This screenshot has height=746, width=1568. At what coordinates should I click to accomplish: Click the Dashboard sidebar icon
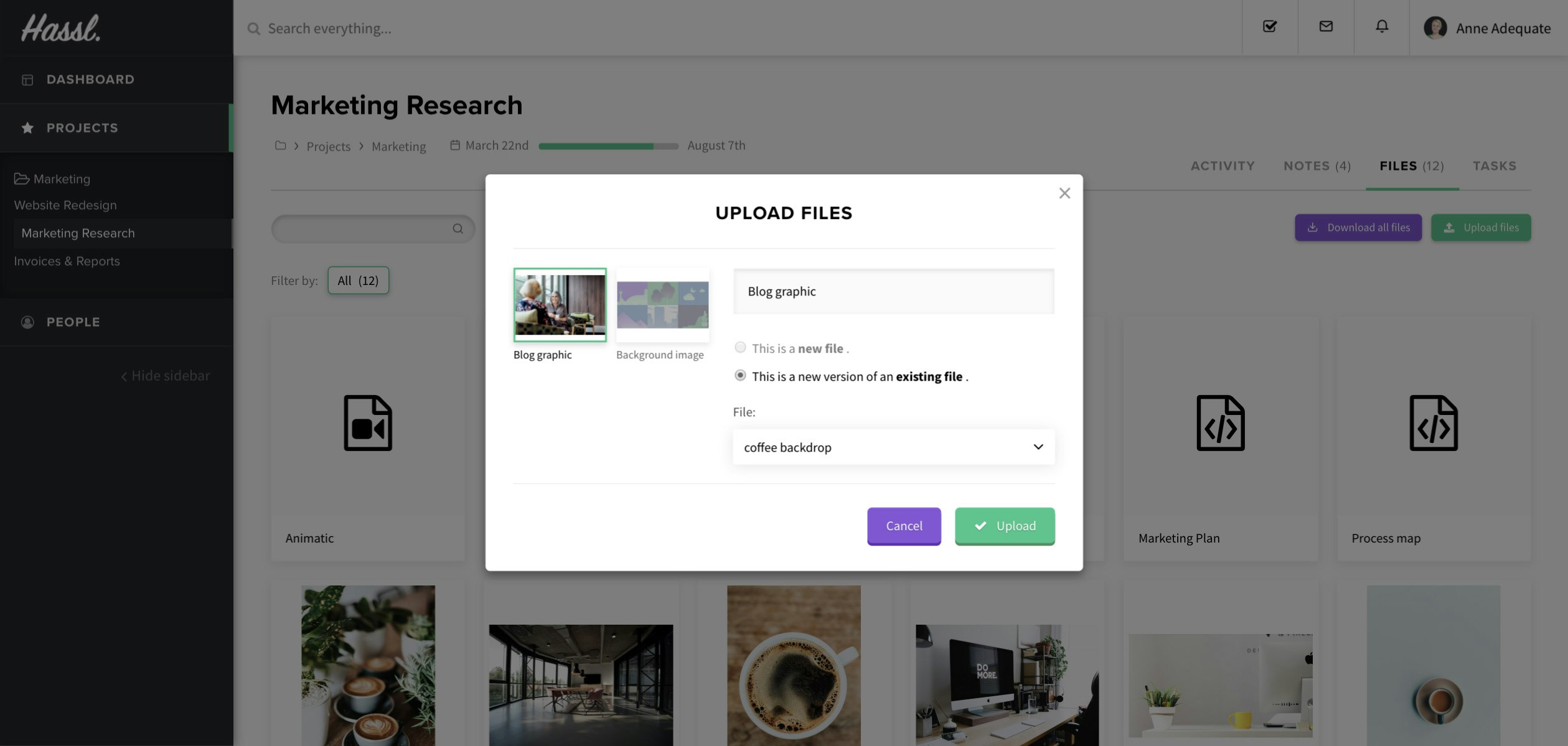tap(27, 80)
